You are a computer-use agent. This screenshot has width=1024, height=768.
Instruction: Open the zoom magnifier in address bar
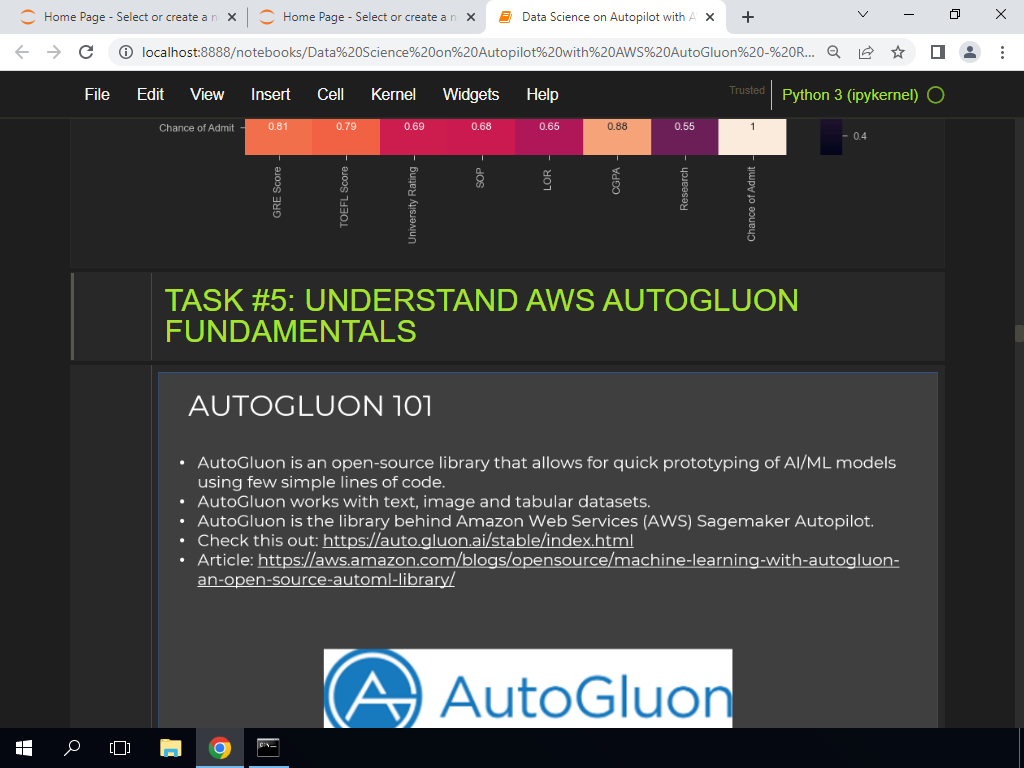click(x=834, y=52)
